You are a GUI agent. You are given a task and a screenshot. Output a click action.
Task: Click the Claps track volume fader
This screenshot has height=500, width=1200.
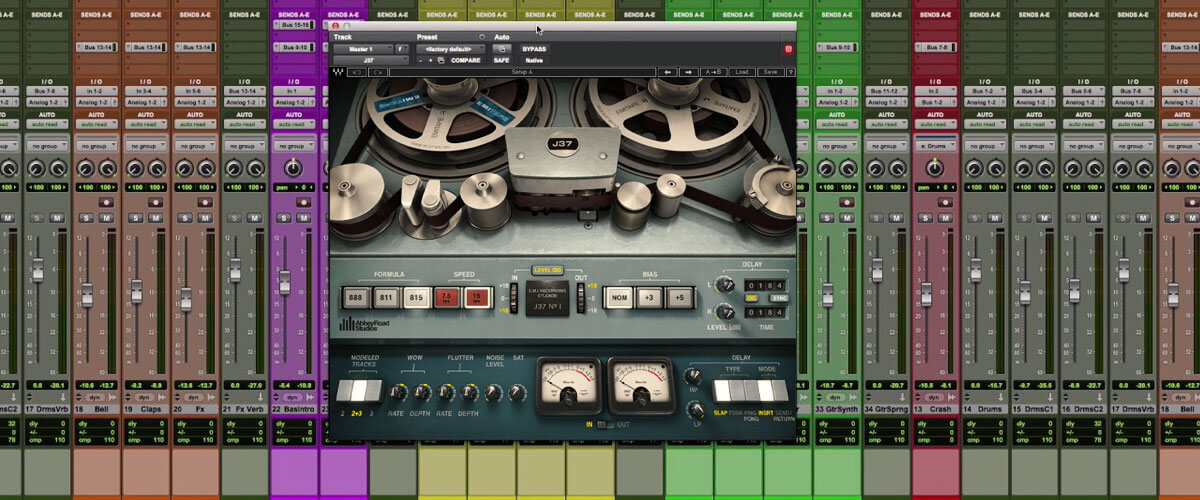[x=136, y=290]
